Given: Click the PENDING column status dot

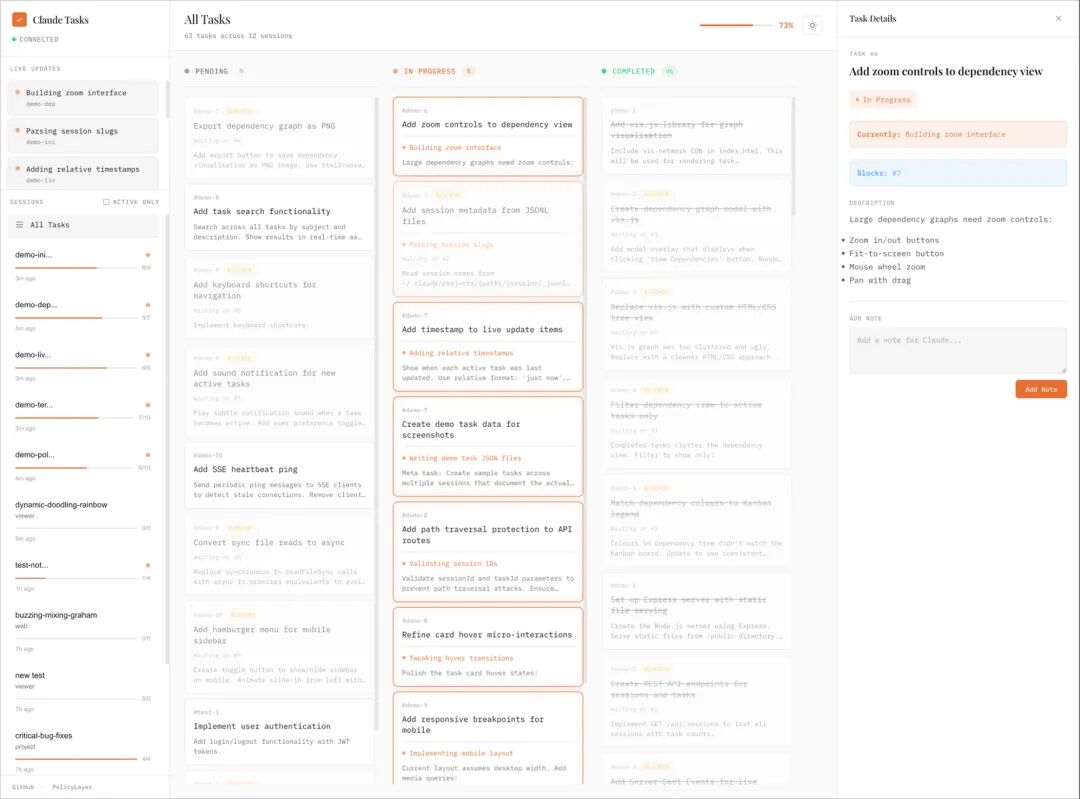Looking at the screenshot, I should coord(189,70).
